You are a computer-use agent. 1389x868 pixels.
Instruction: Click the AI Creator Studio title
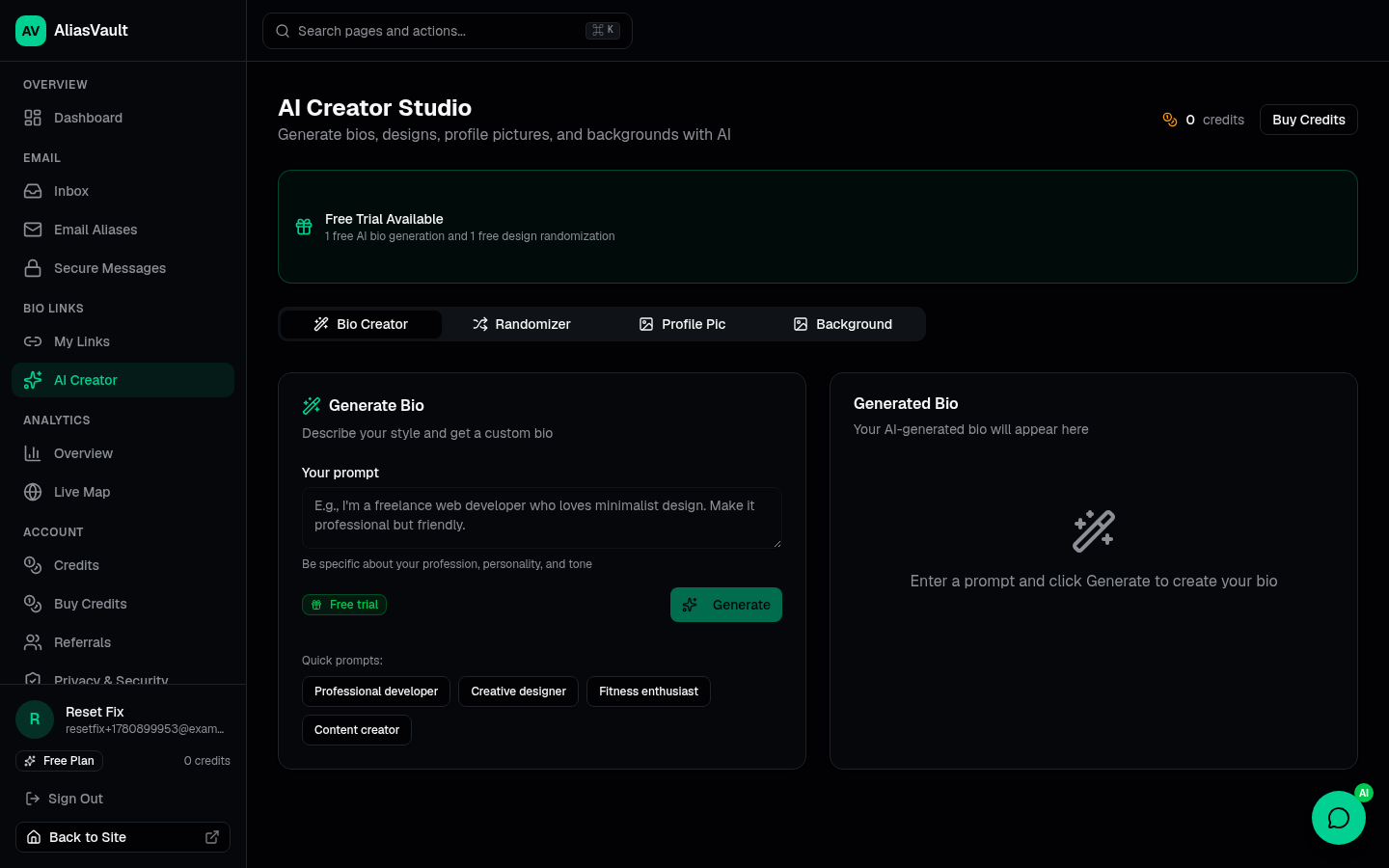pos(374,108)
